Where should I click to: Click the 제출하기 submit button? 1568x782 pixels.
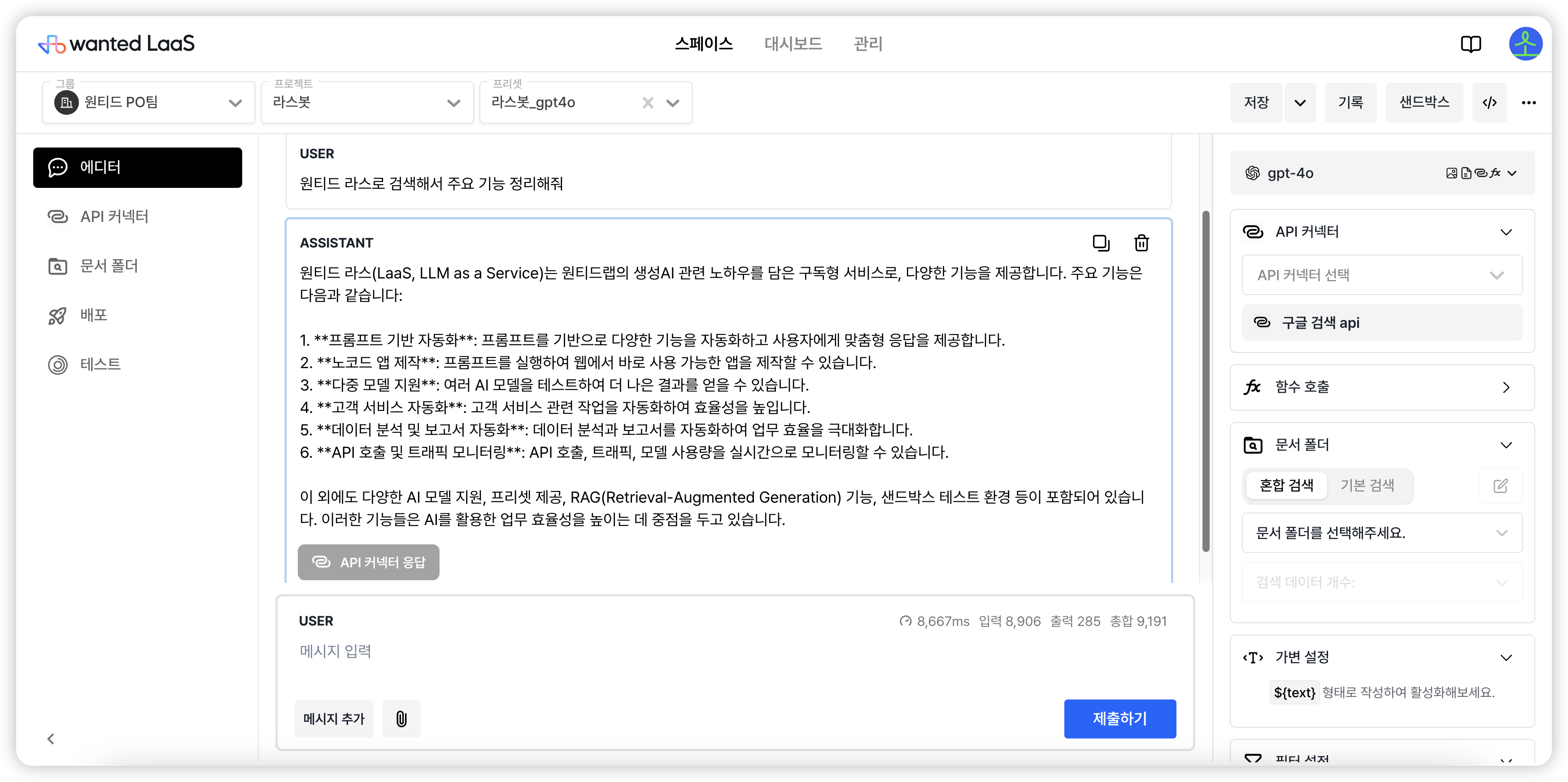click(1119, 719)
